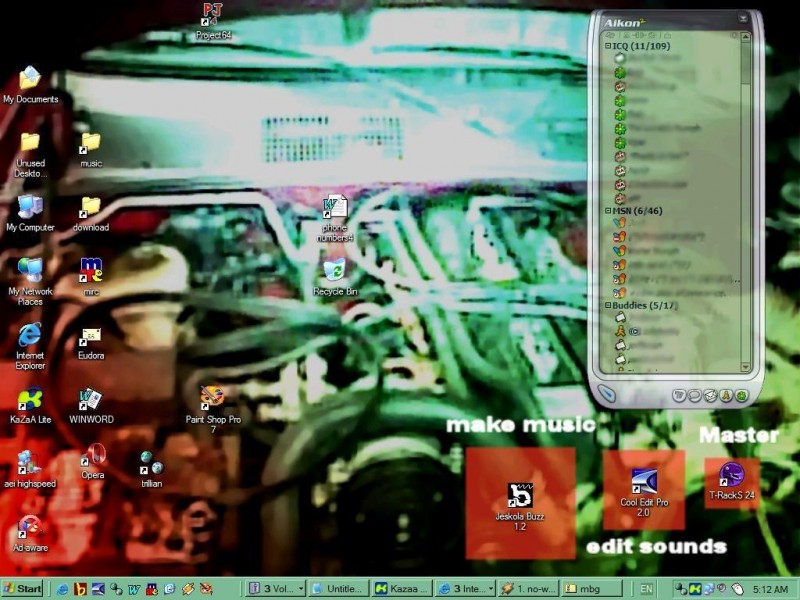Switch to the mbg folder taskbar window
Screen dimensions: 800x600
pos(591,589)
